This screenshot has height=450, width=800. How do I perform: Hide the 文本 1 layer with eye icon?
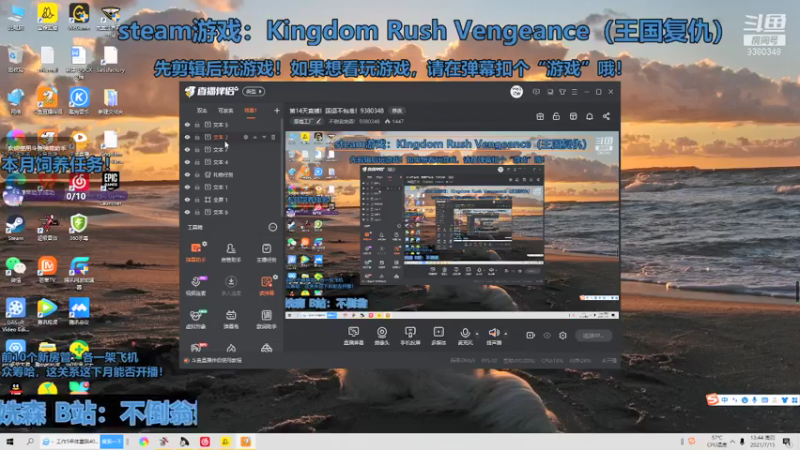[187, 187]
